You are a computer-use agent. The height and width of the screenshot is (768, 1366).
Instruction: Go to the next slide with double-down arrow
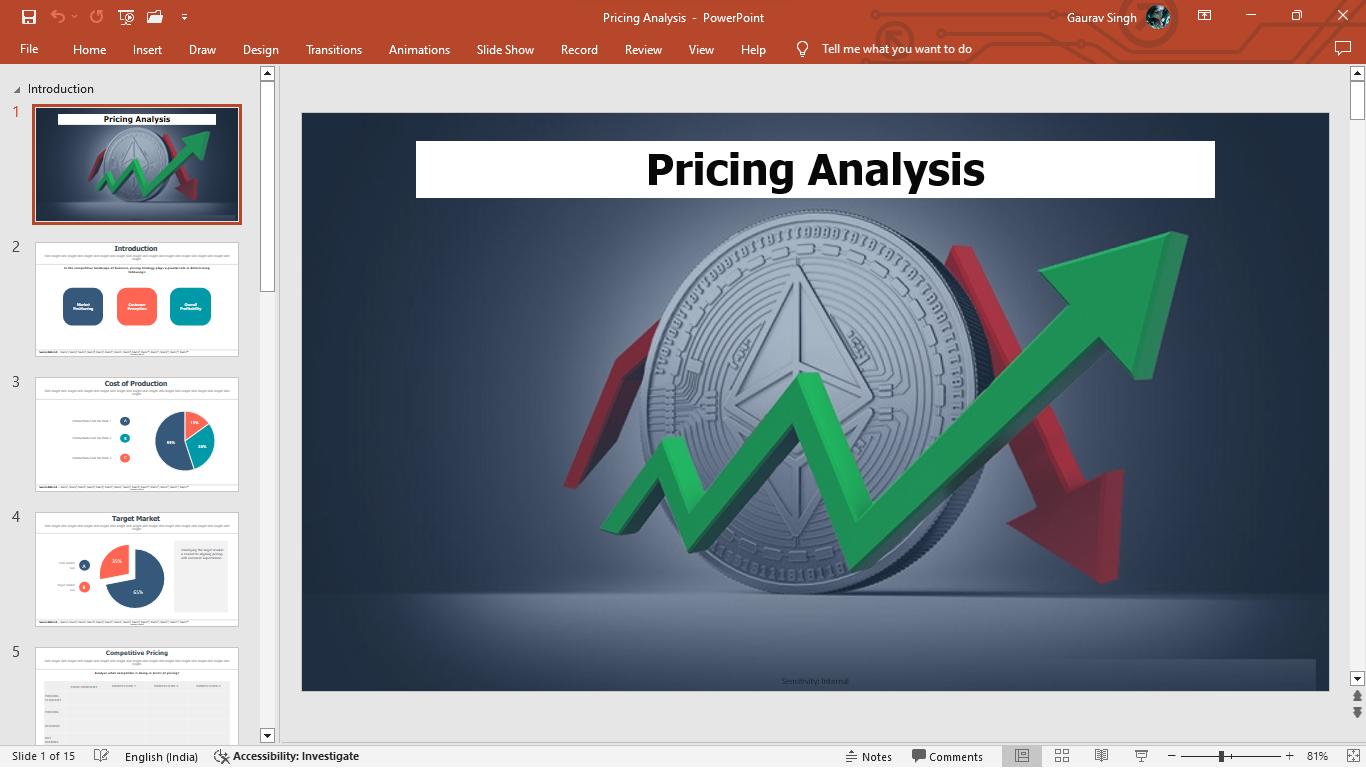point(1357,712)
